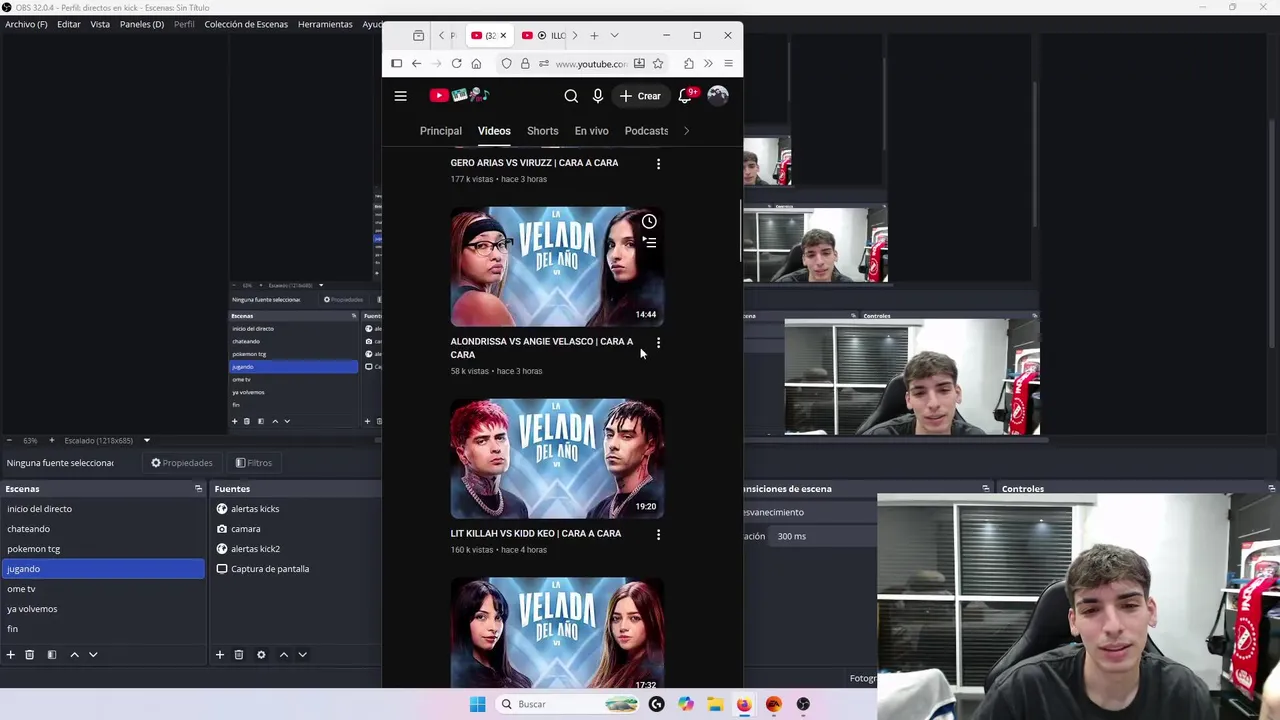Move scene down arrow in Escenas toolbar
The image size is (1280, 720).
[93, 655]
